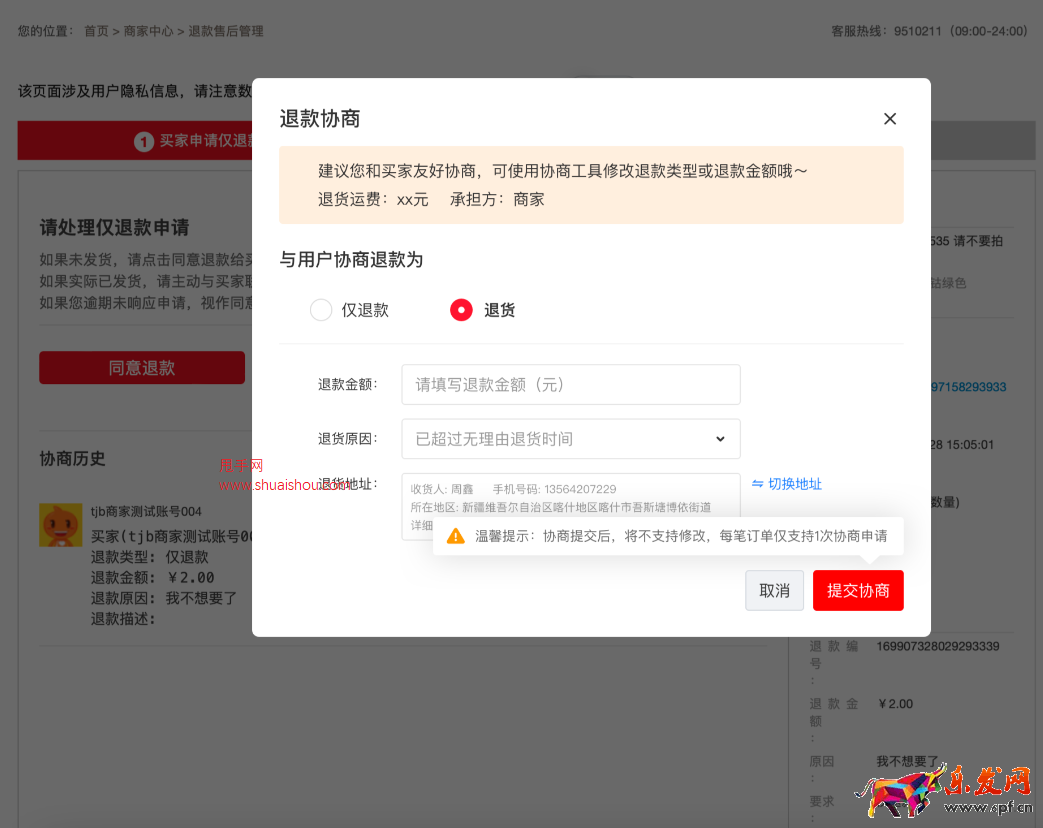Viewport: 1043px width, 828px height.
Task: Submit via the red 提交协商 button
Action: [x=858, y=590]
